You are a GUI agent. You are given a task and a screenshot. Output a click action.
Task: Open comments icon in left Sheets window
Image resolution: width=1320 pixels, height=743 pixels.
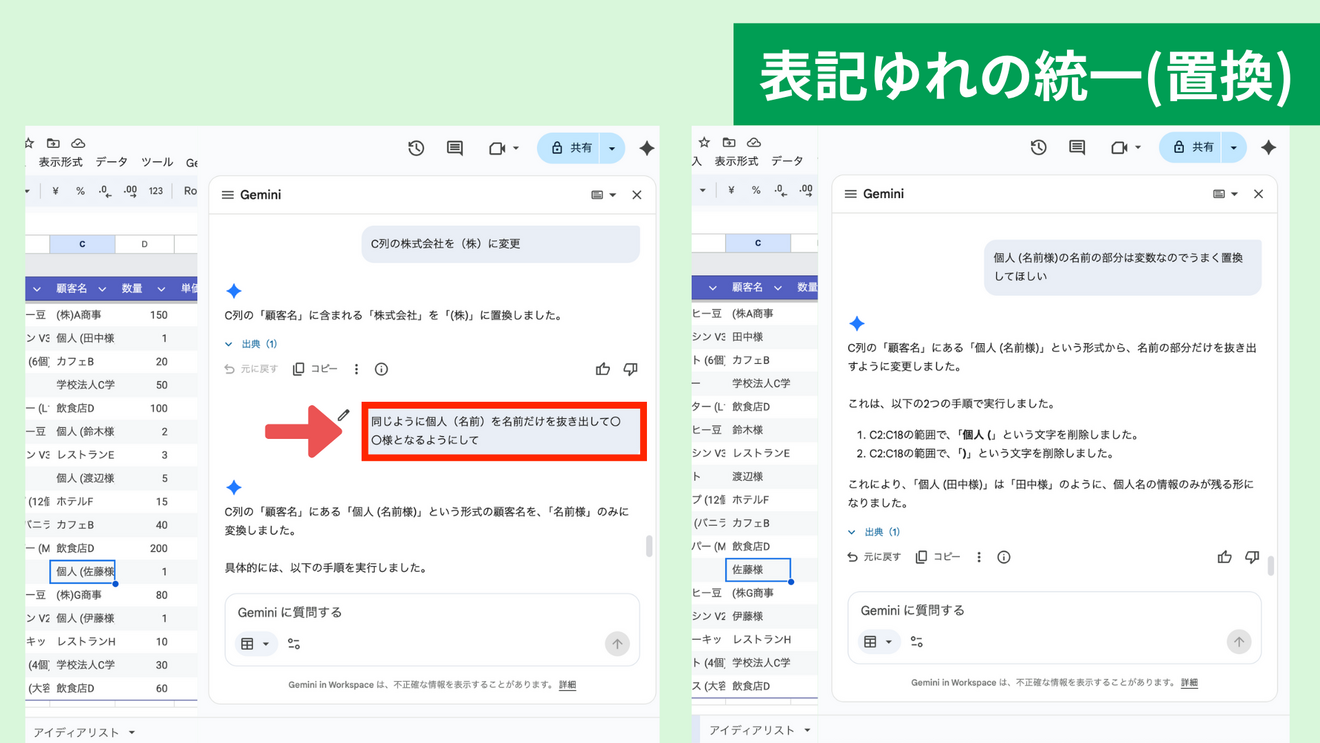pyautogui.click(x=455, y=148)
